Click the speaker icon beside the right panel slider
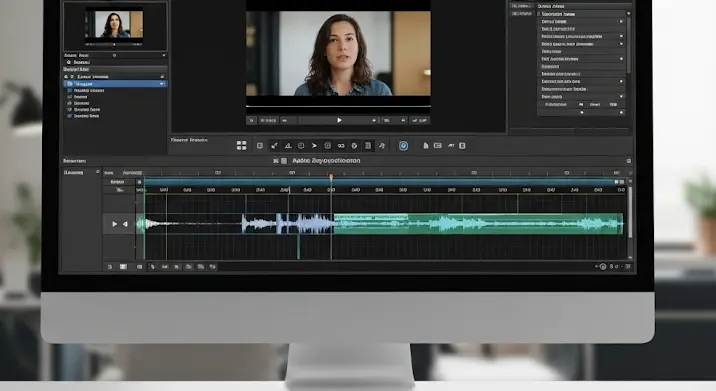This screenshot has width=716, height=391. (x=621, y=112)
